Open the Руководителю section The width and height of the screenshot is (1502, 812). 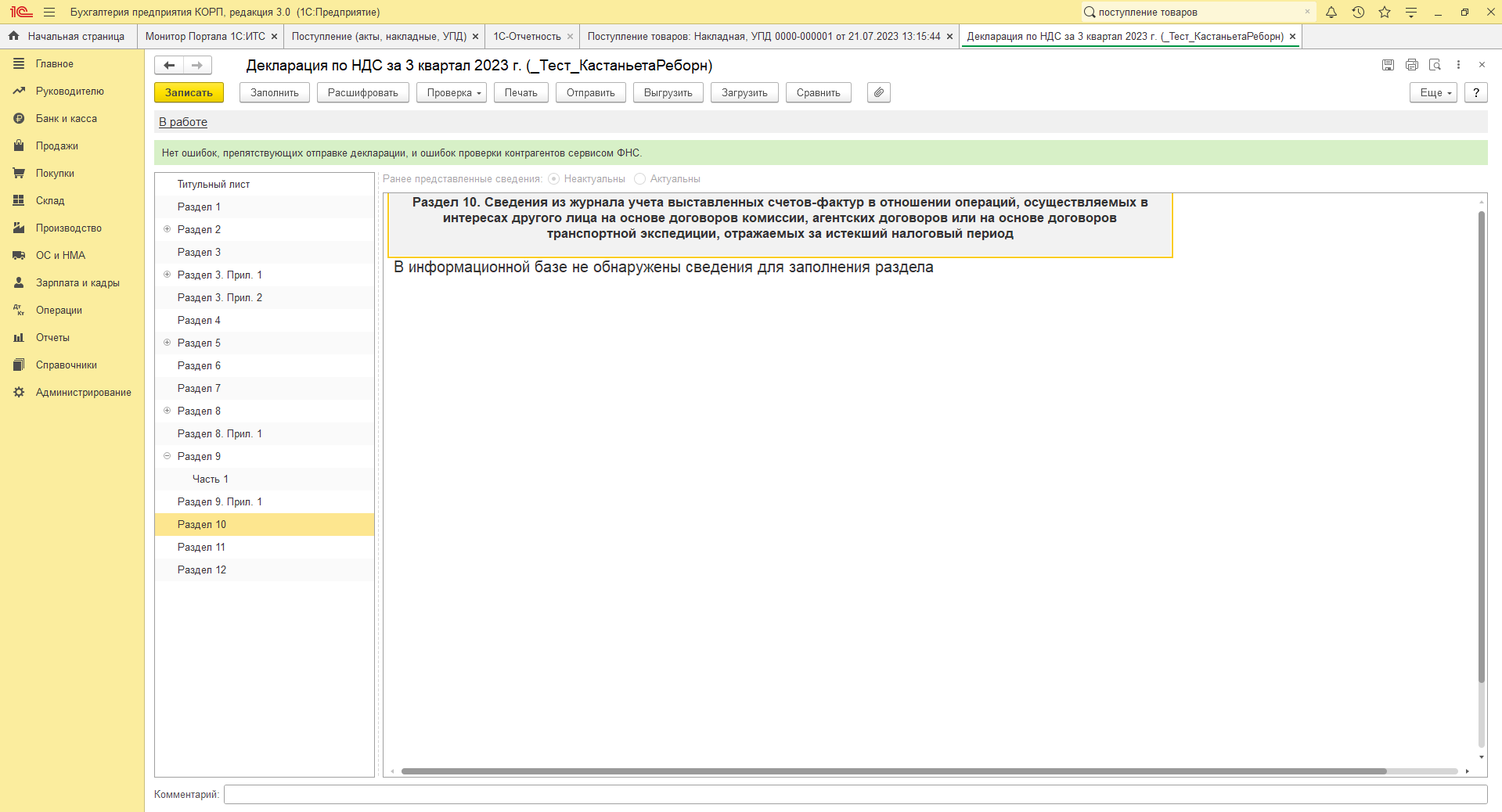click(72, 92)
